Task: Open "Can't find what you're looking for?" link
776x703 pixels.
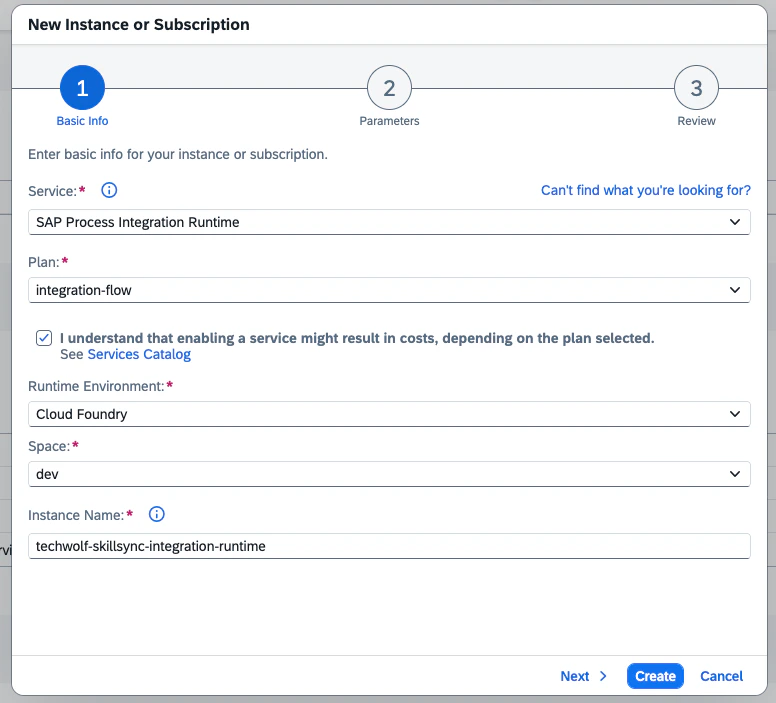Action: point(645,190)
